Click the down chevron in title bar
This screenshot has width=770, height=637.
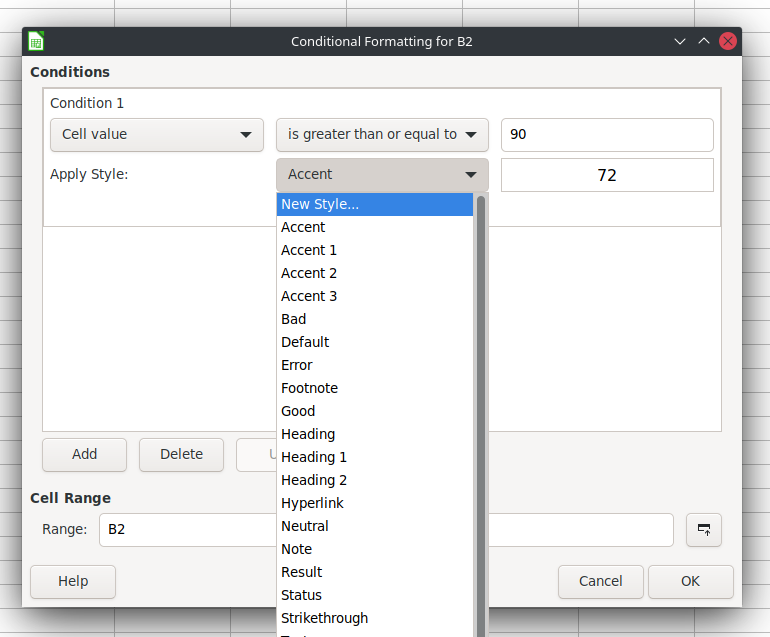(680, 41)
